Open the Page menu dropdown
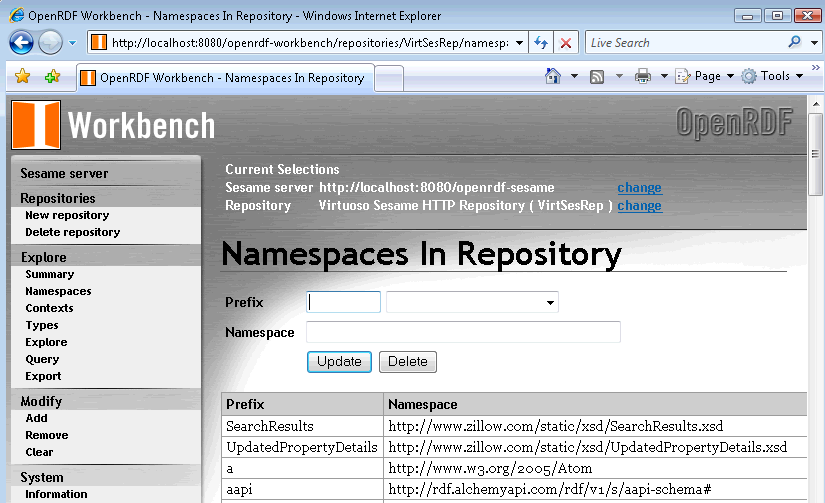 pos(705,76)
